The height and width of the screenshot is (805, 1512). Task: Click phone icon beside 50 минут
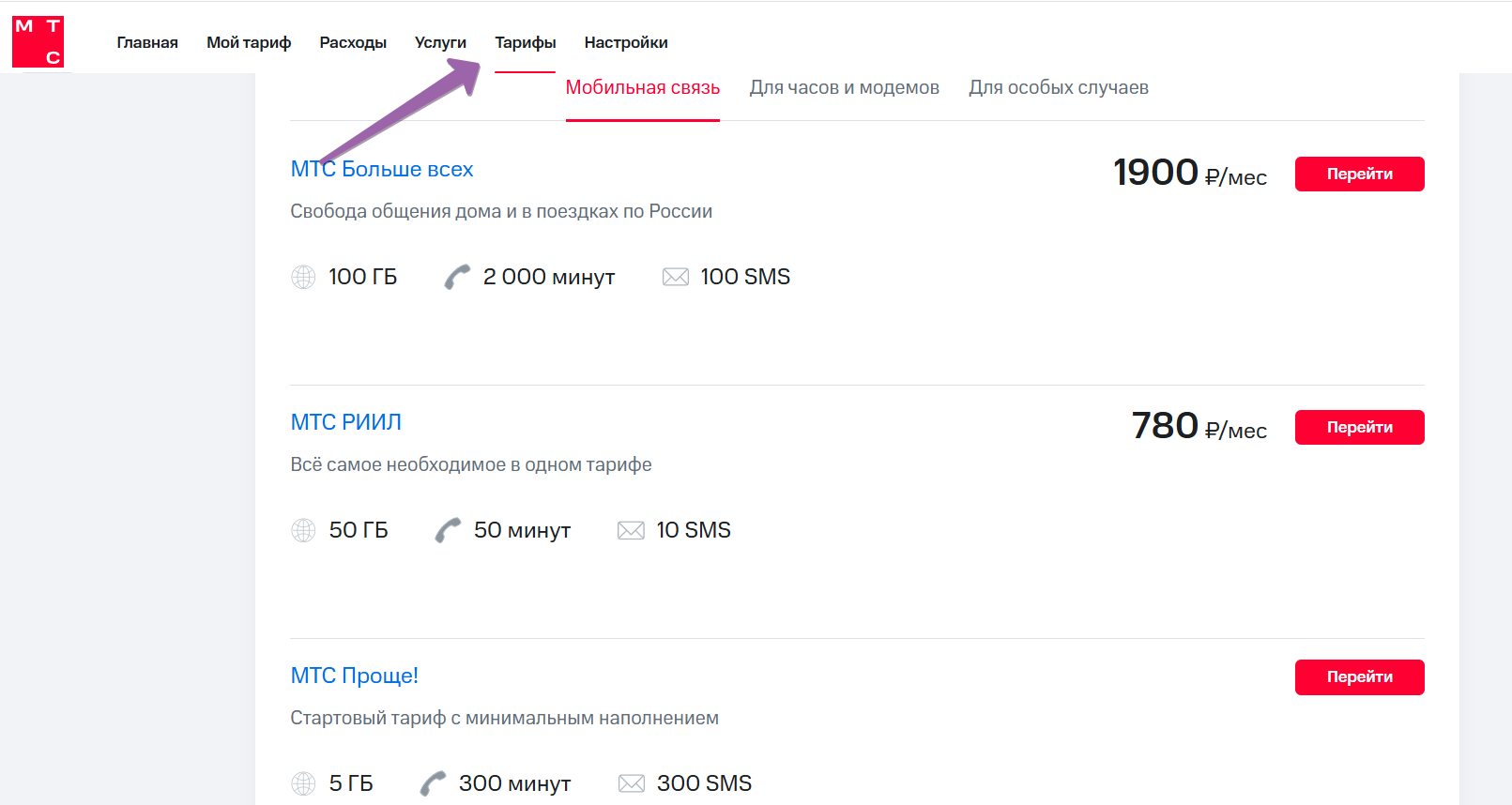[x=448, y=530]
